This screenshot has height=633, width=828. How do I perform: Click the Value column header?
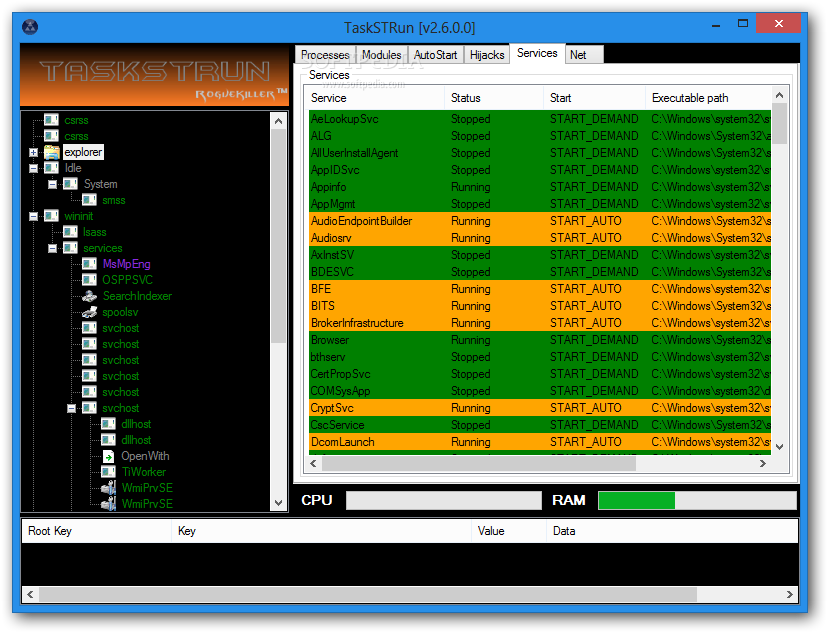pos(508,531)
